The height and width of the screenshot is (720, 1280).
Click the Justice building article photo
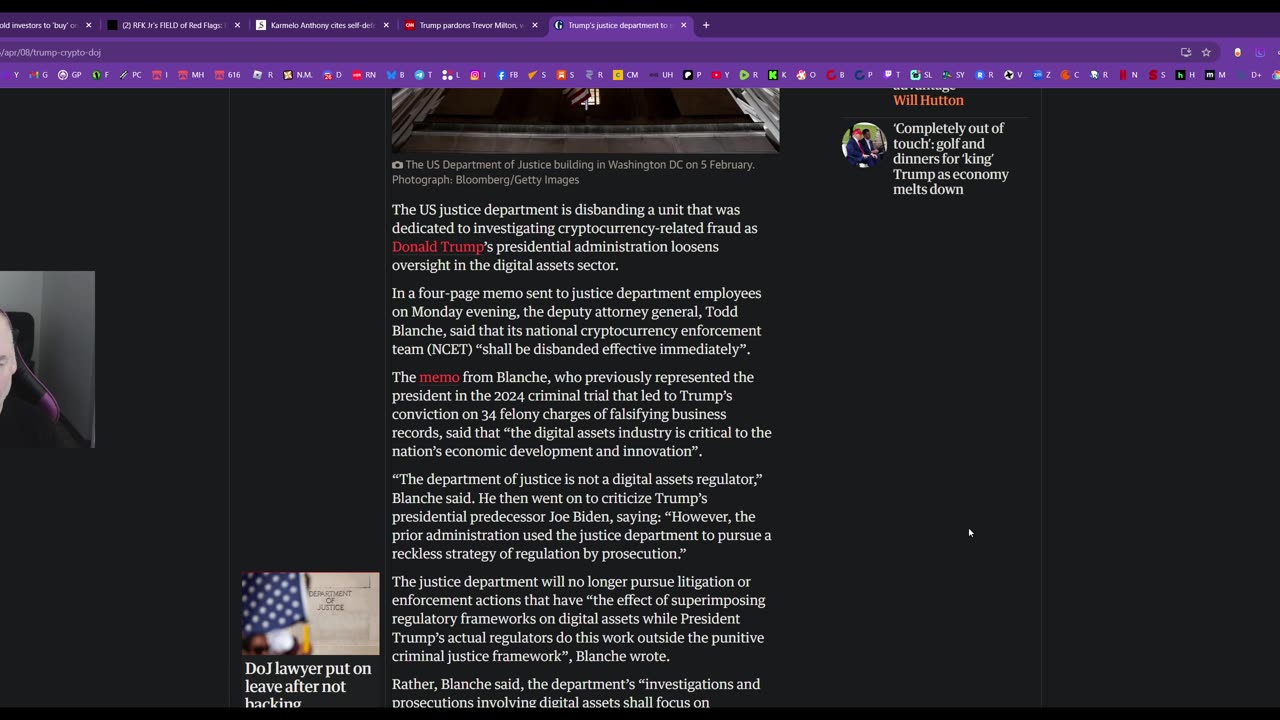click(x=586, y=120)
